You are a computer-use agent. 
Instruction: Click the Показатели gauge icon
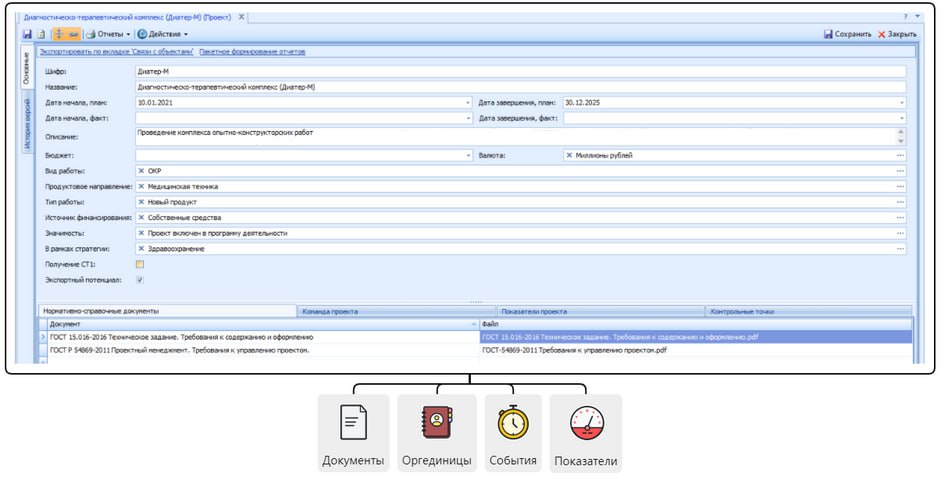[x=585, y=424]
